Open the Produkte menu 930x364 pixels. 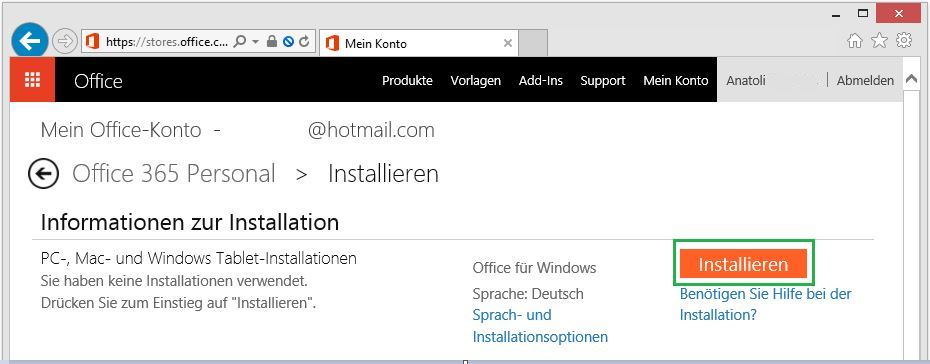click(x=407, y=81)
